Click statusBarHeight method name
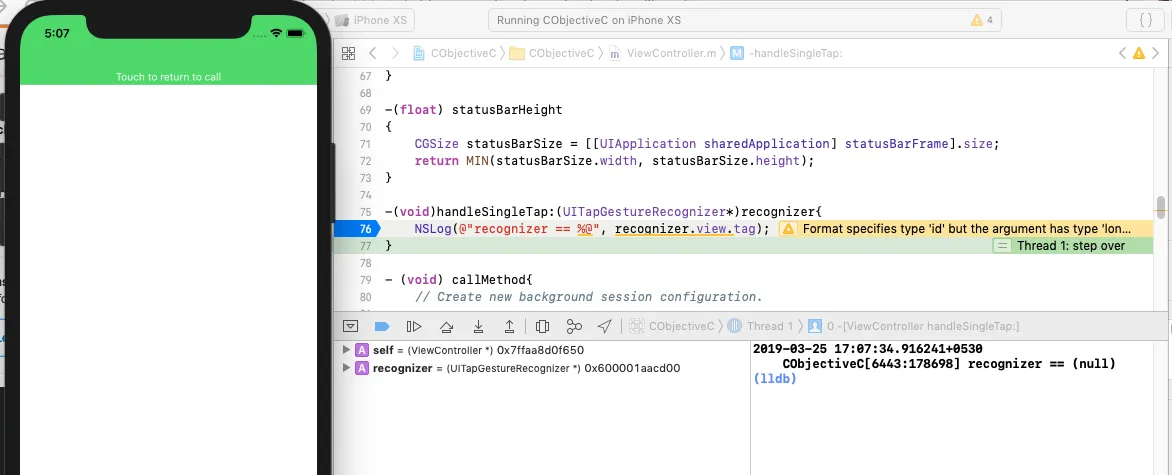This screenshot has width=1172, height=475. 507,110
